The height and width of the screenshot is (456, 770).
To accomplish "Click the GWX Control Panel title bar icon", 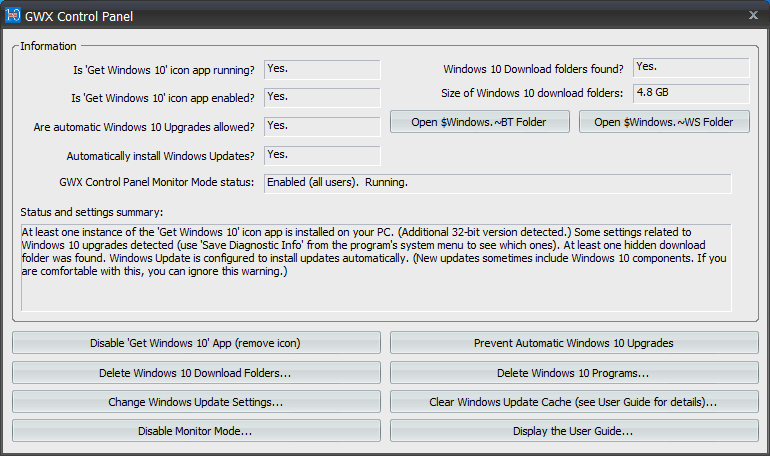I will tap(14, 16).
